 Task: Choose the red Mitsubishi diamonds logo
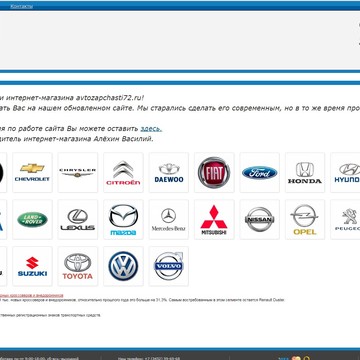pyautogui.click(x=214, y=219)
